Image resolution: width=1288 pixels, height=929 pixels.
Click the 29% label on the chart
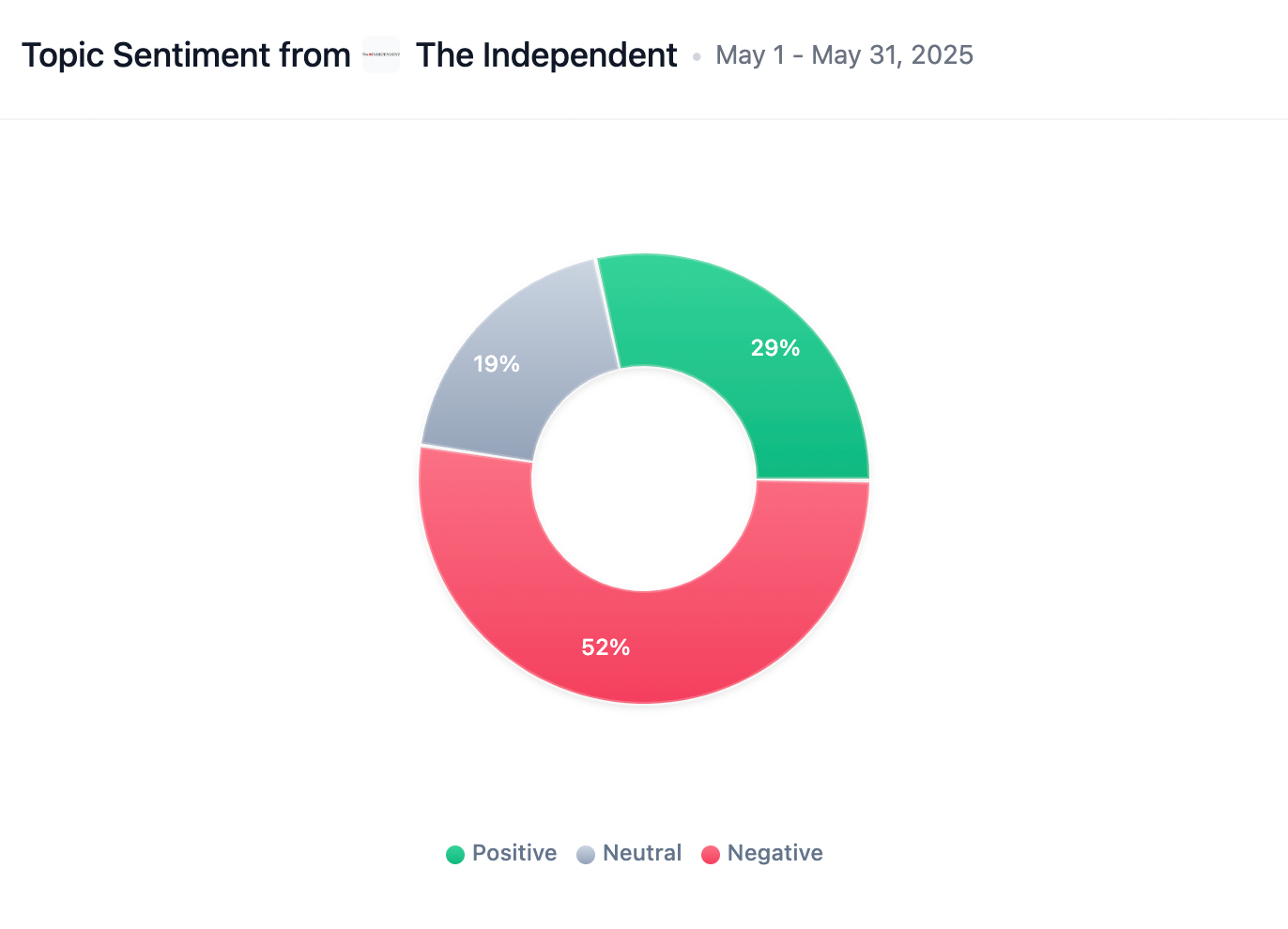(775, 348)
